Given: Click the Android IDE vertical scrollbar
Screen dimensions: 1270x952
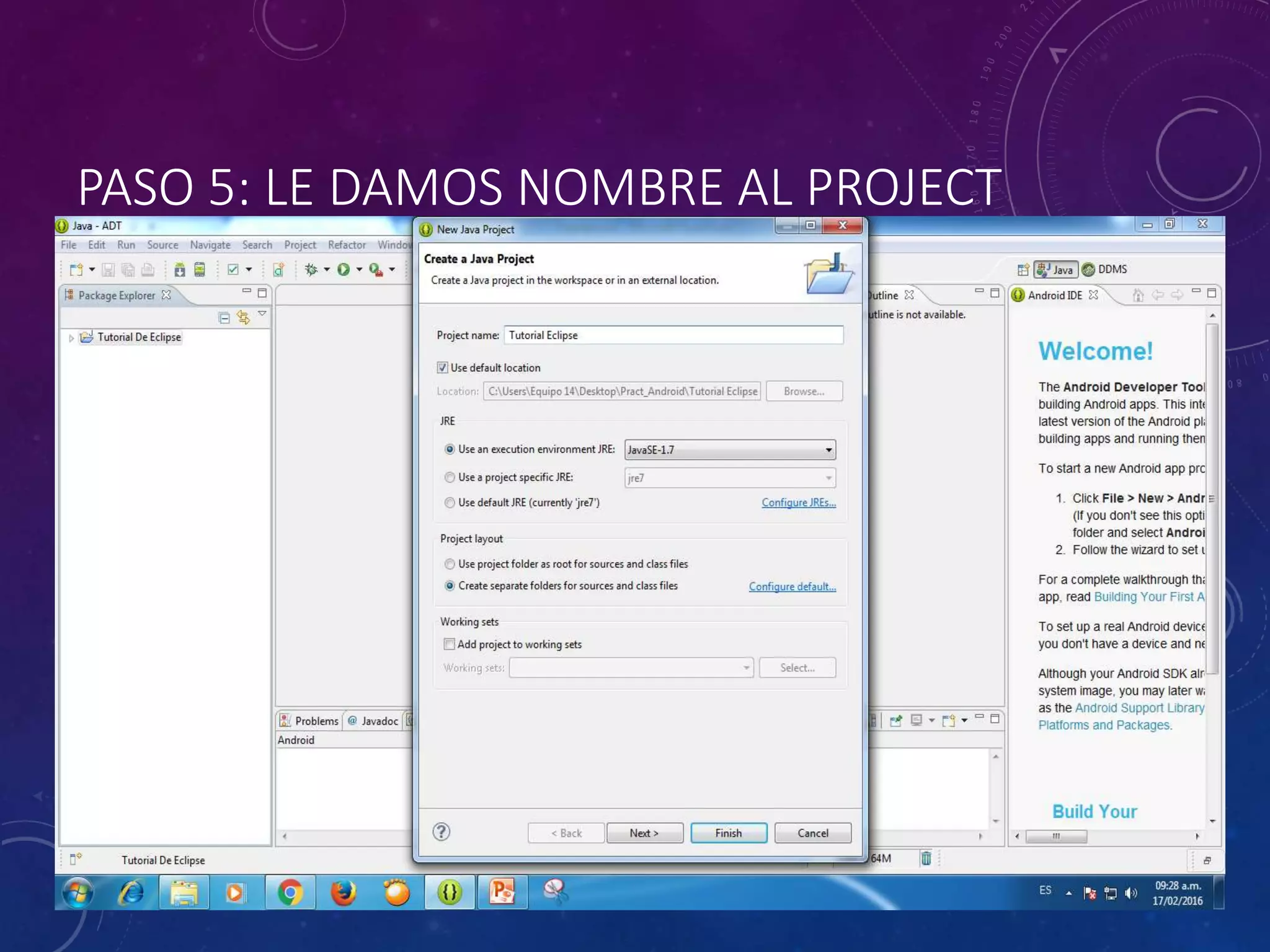Looking at the screenshot, I should [1212, 500].
